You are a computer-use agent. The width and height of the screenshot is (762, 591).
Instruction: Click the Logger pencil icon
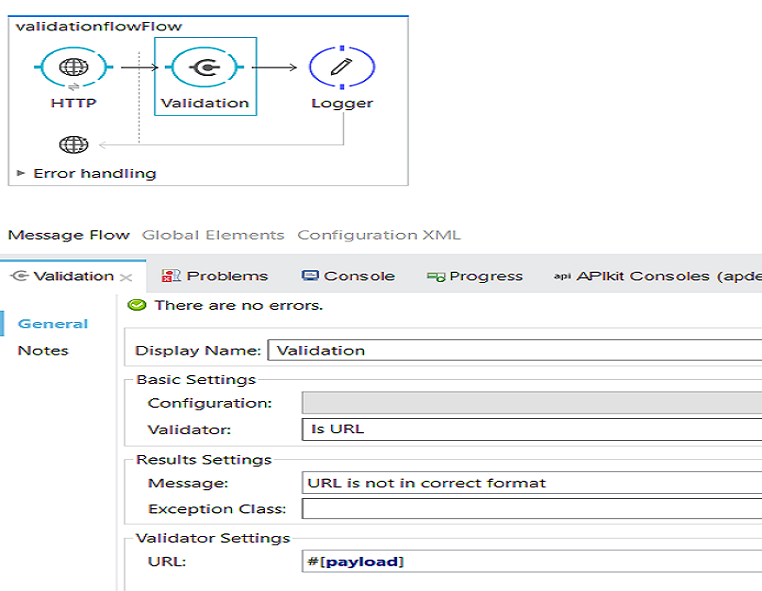pyautogui.click(x=341, y=68)
